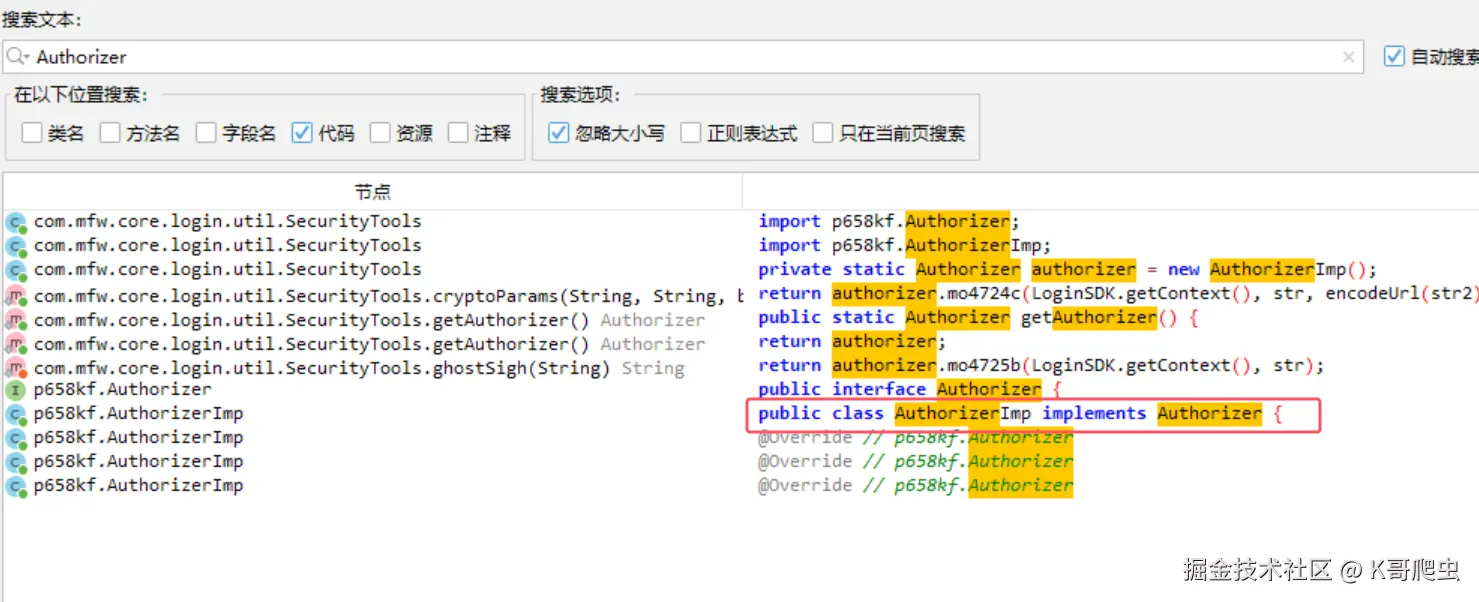Select result 'private static Authorizer authorizer = new AuthorizerImp();'
The height and width of the screenshot is (602, 1479).
pos(1067,269)
